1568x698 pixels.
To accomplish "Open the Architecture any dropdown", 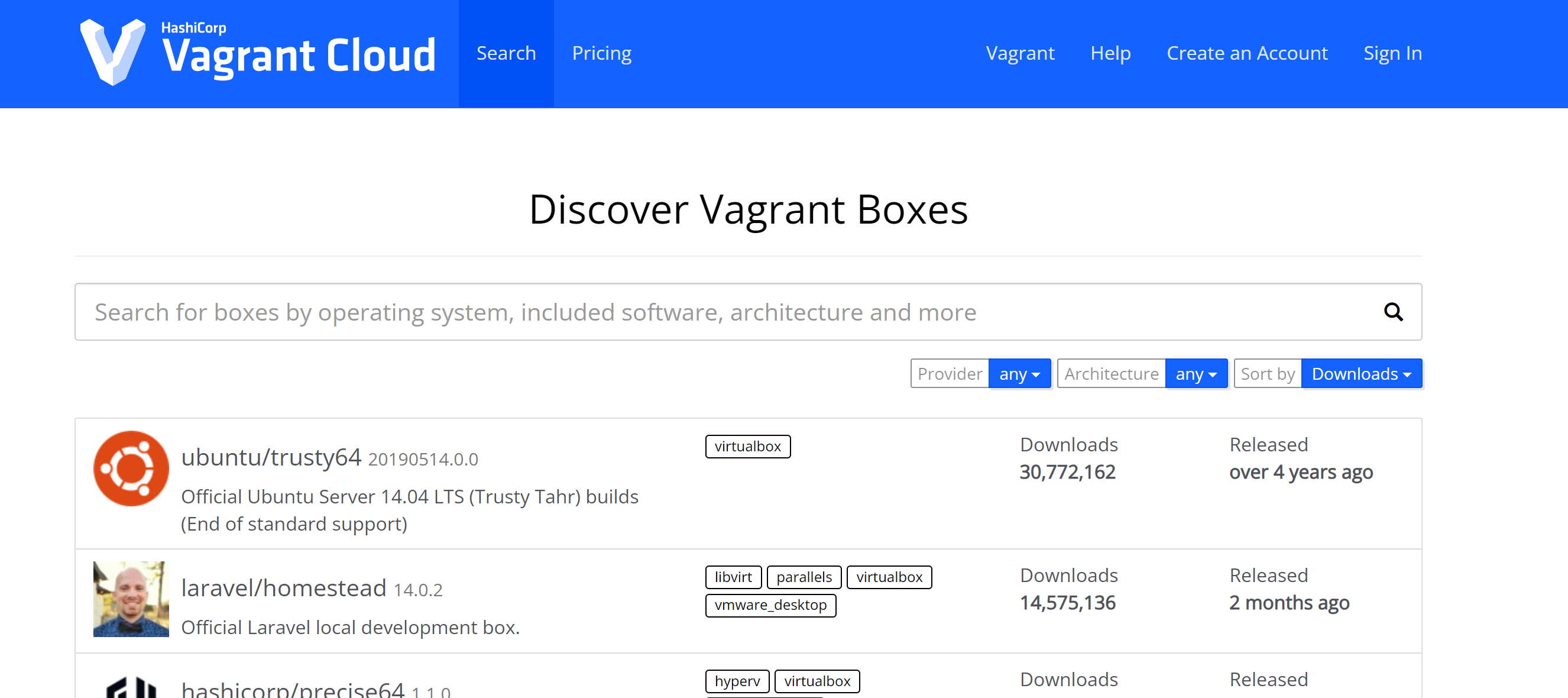I will pyautogui.click(x=1196, y=373).
